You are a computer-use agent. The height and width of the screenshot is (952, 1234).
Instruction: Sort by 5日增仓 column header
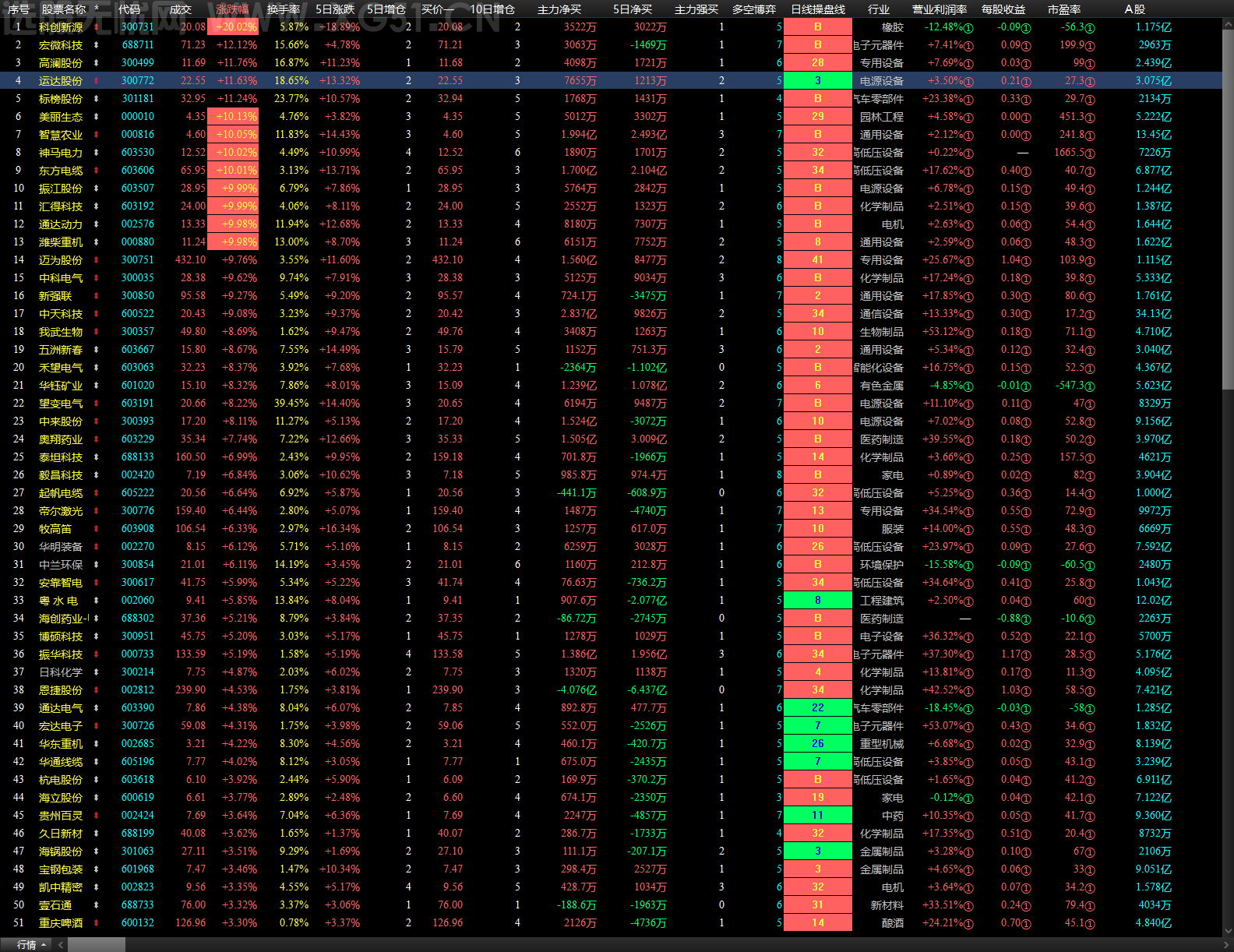[x=386, y=9]
